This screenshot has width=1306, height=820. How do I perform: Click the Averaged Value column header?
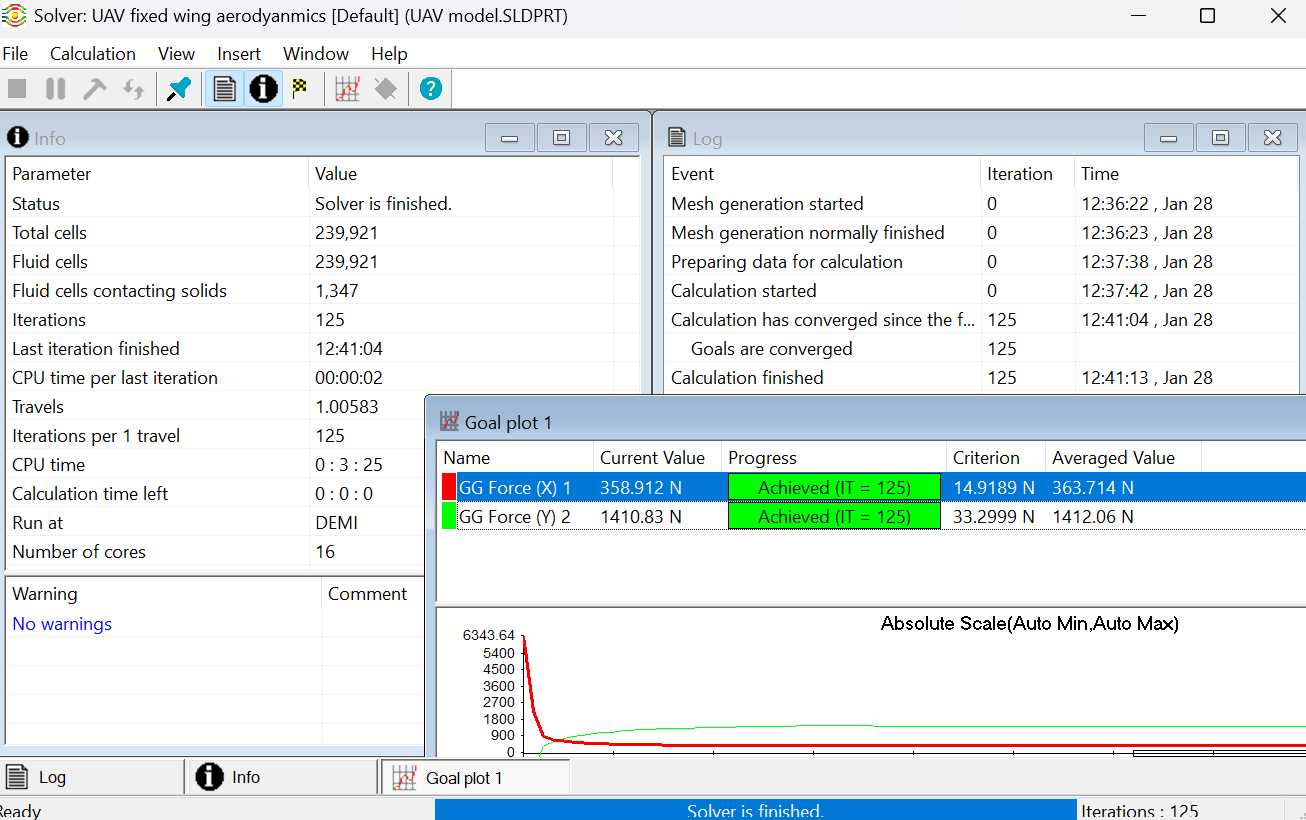point(1123,458)
